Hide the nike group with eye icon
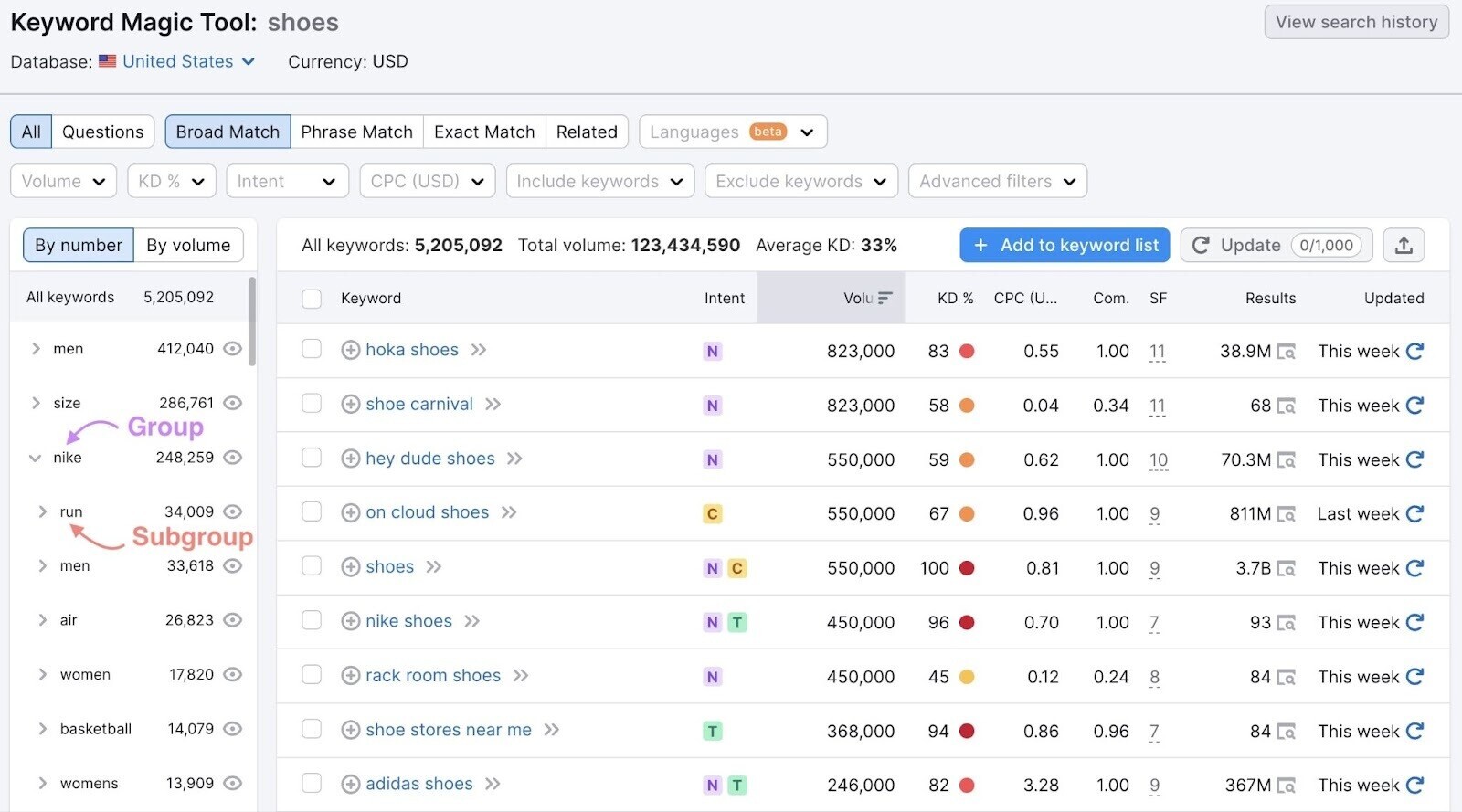 coord(233,458)
